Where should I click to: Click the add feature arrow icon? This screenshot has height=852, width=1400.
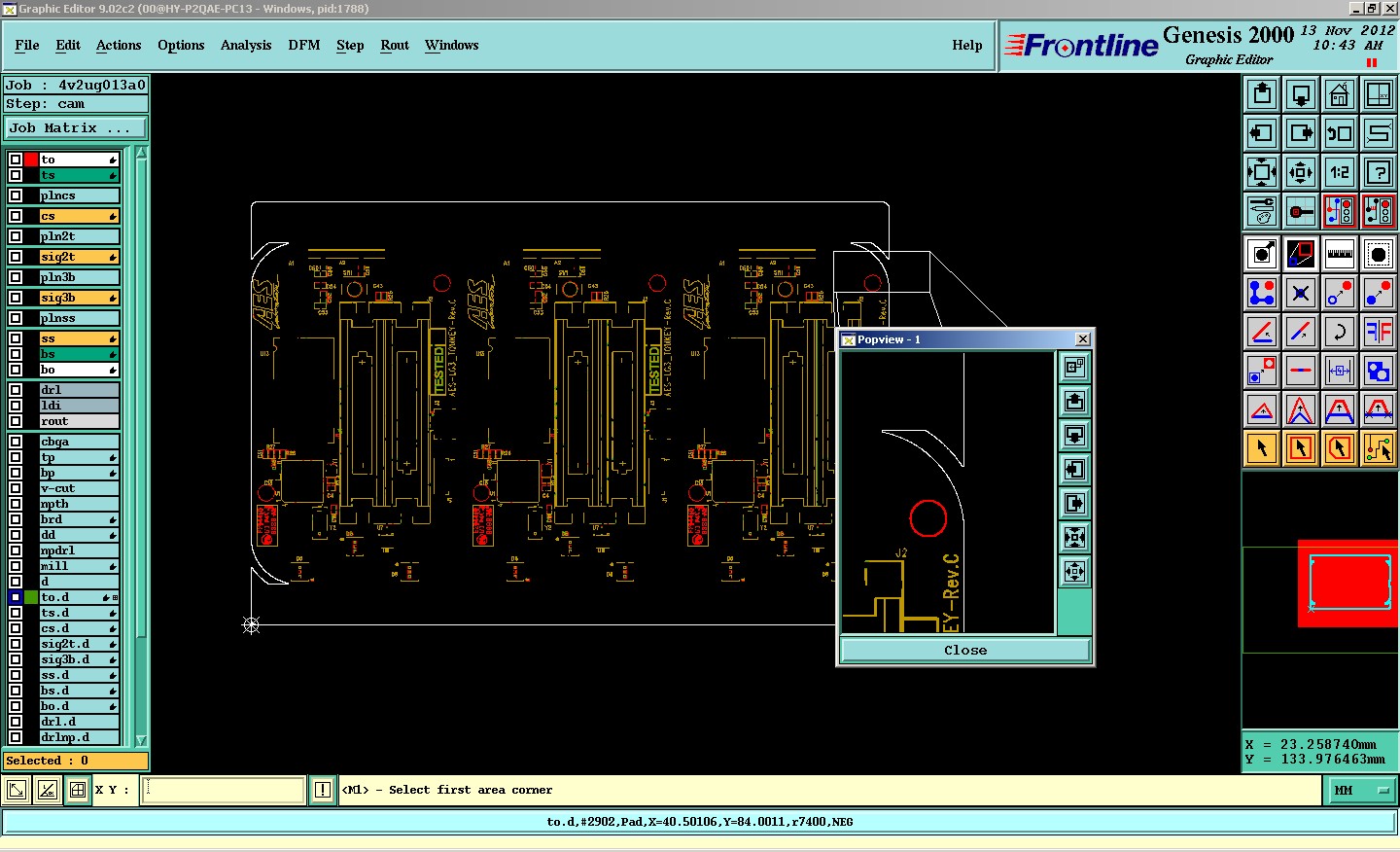[x=1262, y=254]
